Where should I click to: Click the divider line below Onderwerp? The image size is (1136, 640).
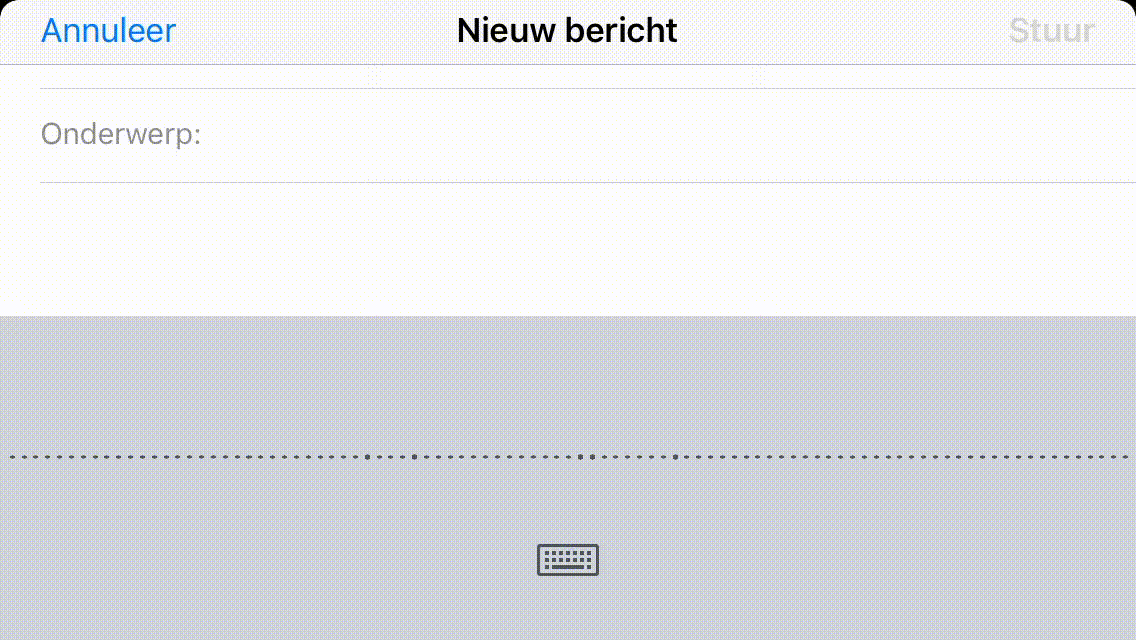588,182
